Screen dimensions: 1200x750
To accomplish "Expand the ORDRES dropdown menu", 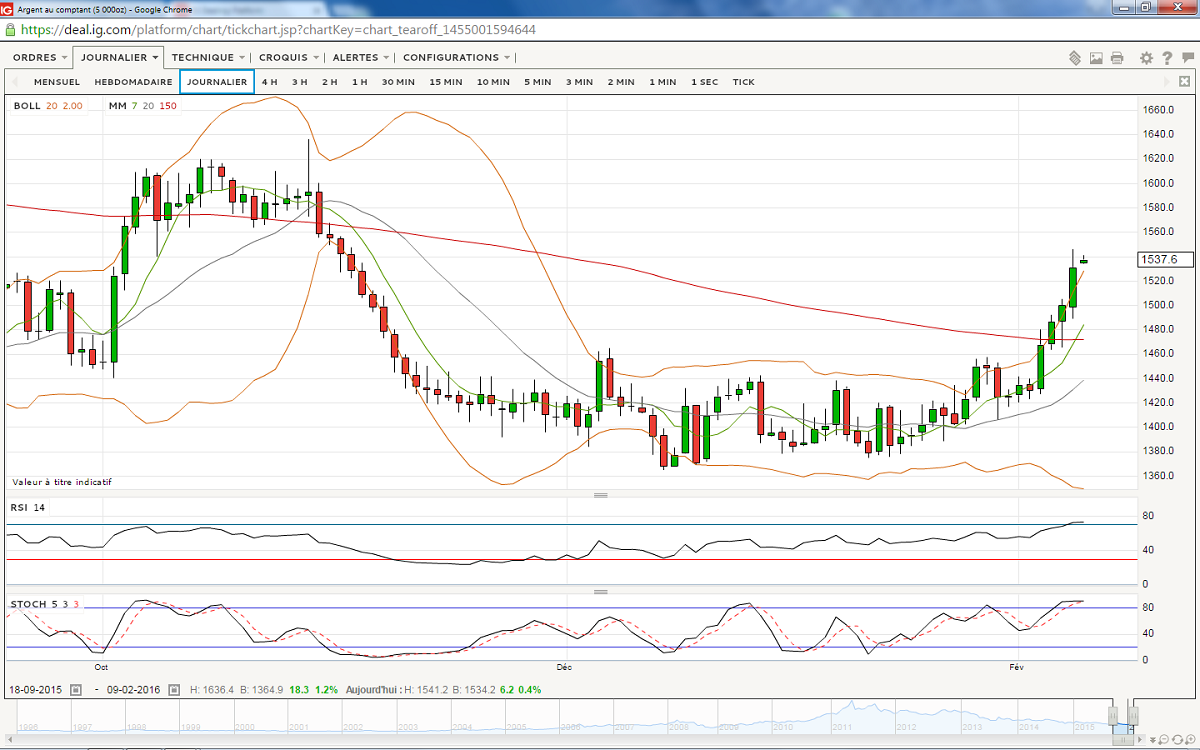I will pos(41,58).
